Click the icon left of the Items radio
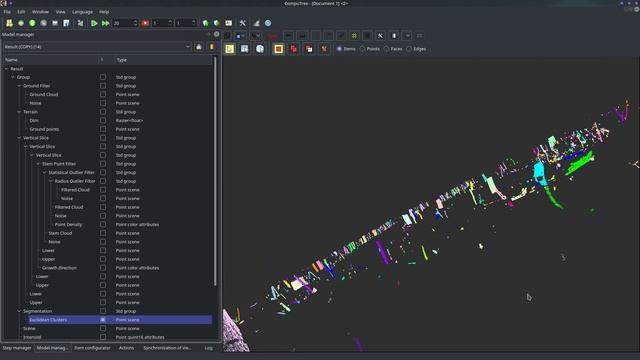The width and height of the screenshot is (640, 360). [x=324, y=49]
